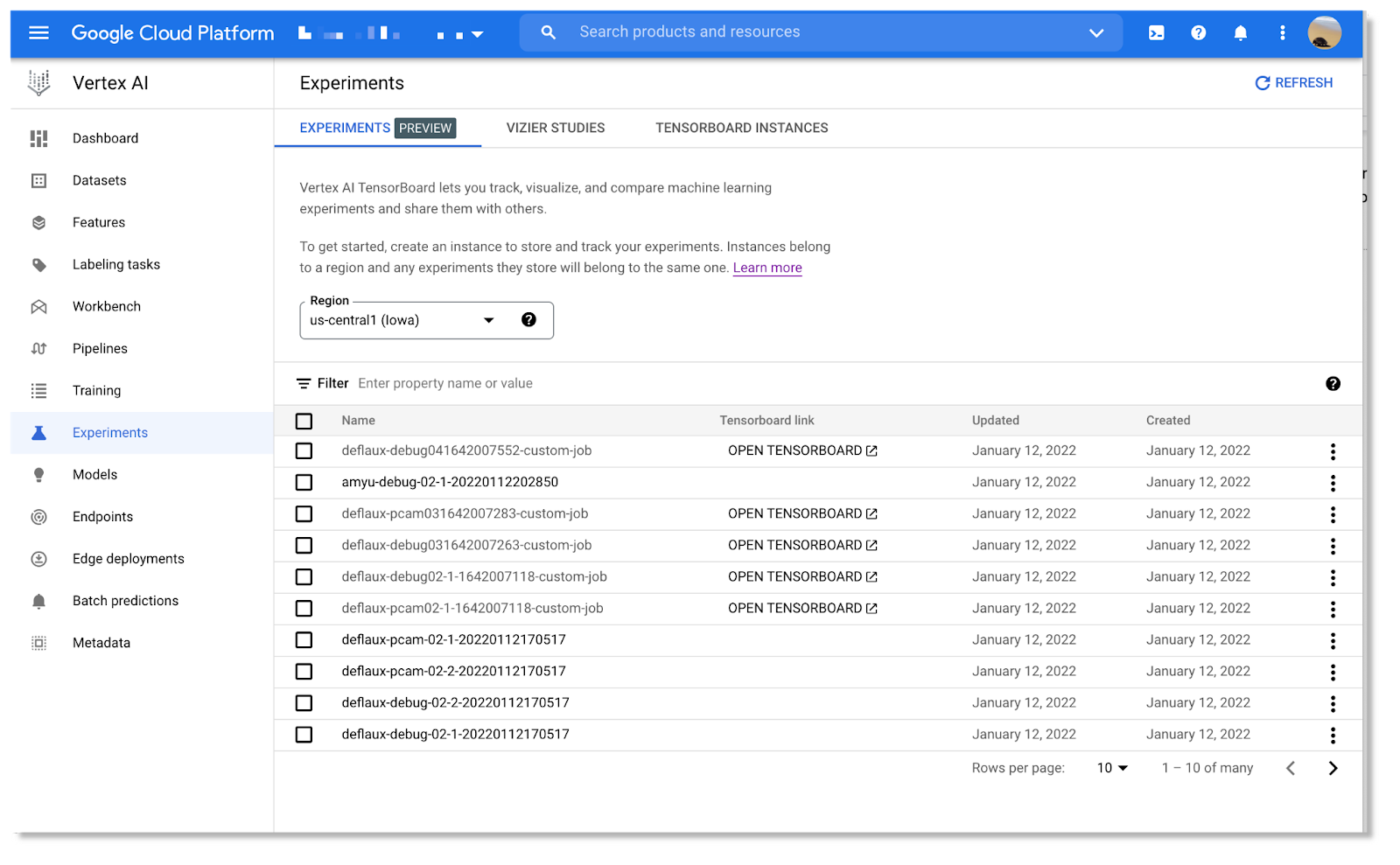1400x865 pixels.
Task: Toggle the select-all header checkbox
Action: click(x=304, y=421)
